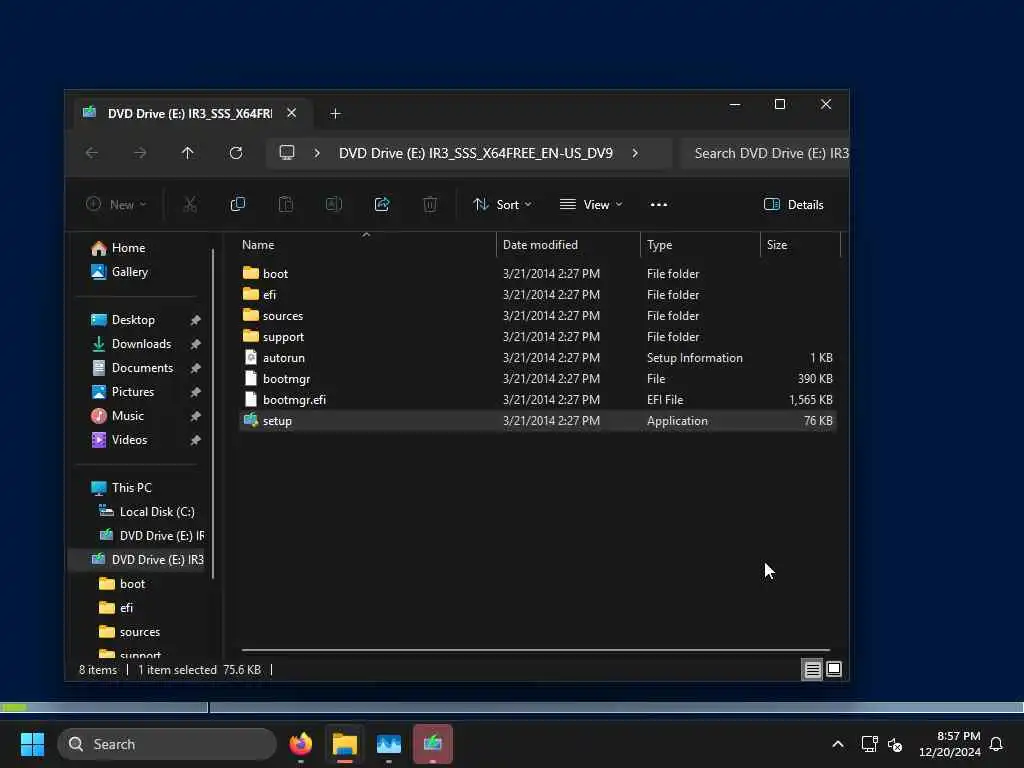Select the sources folder in file list
The image size is (1024, 768).
[537, 315]
